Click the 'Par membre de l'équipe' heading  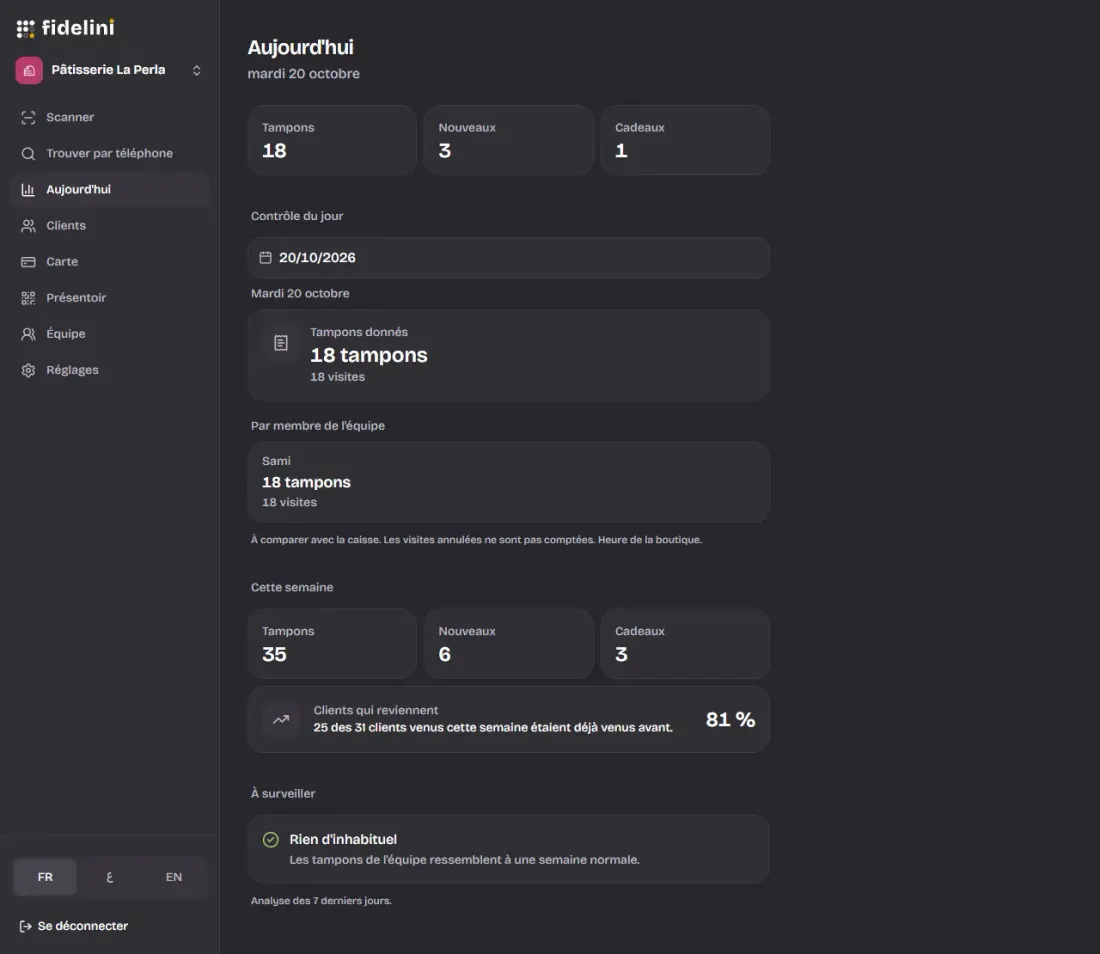pyautogui.click(x=318, y=426)
